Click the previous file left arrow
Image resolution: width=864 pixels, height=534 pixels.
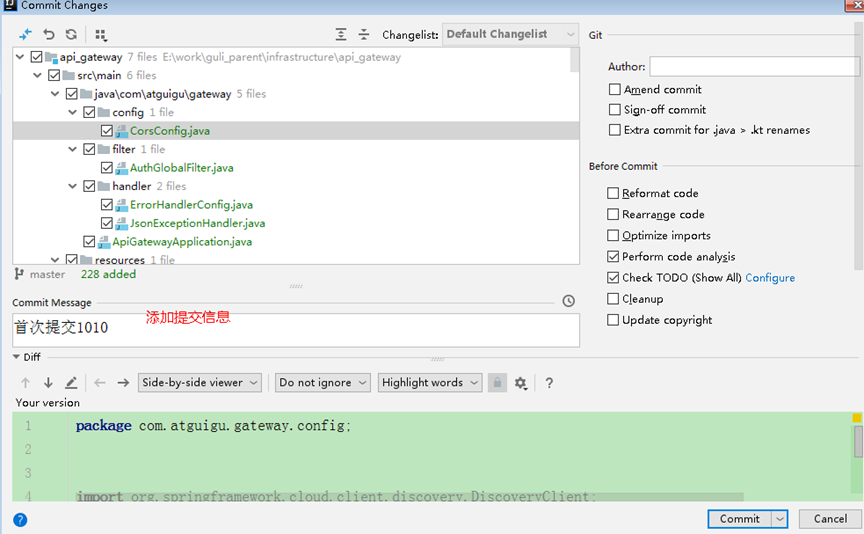tap(100, 382)
